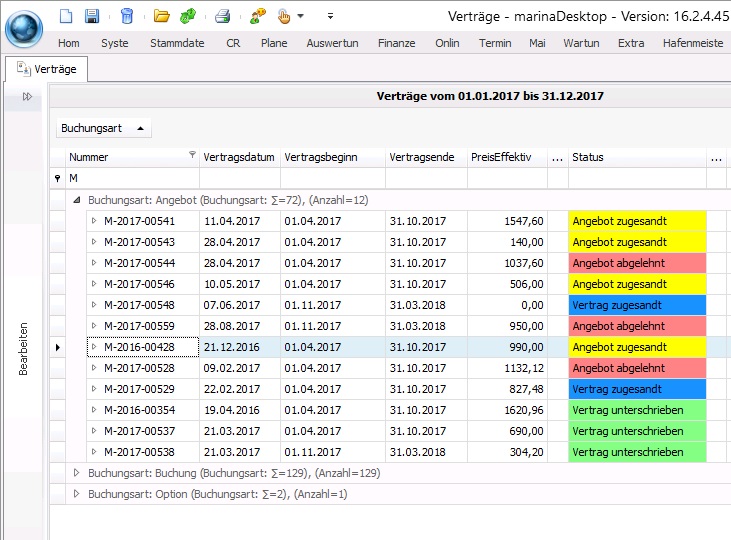The image size is (731, 540).
Task: Click the trash bin delete icon
Action: click(x=126, y=16)
